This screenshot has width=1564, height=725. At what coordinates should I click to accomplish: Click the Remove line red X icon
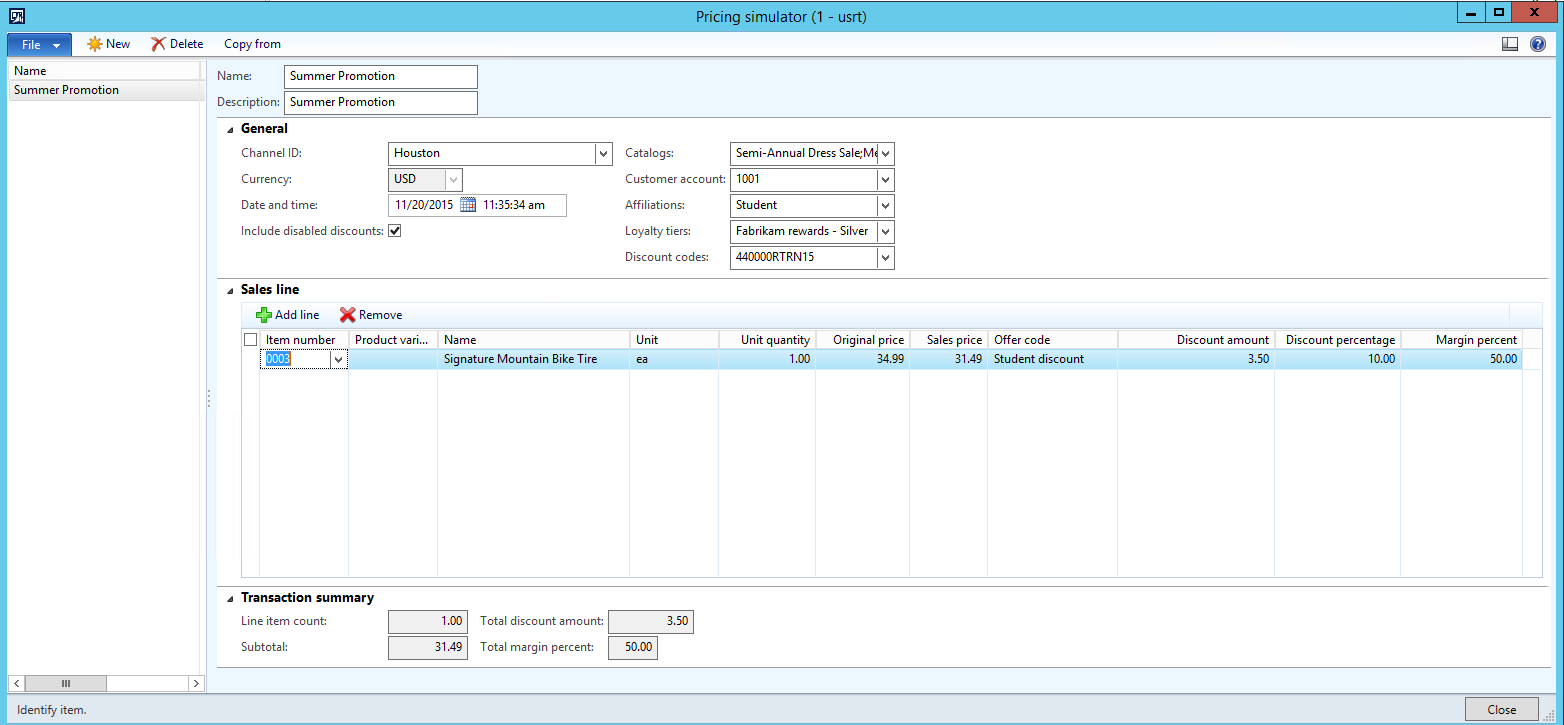pos(347,315)
